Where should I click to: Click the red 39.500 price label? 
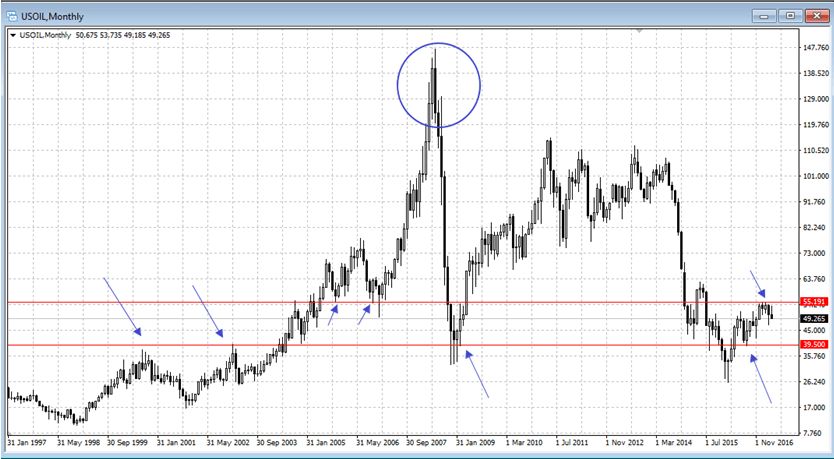pos(812,344)
